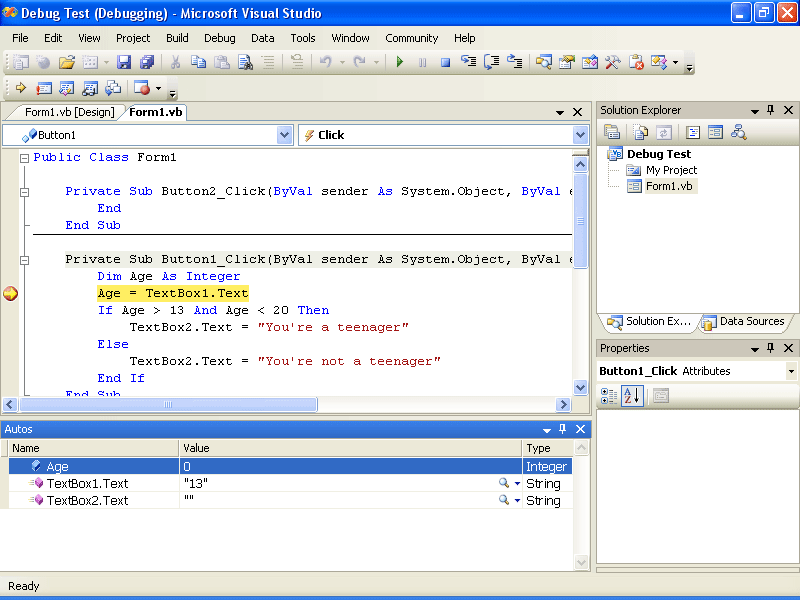Toggle auto-hide pin on Autos panel

pyautogui.click(x=562, y=429)
